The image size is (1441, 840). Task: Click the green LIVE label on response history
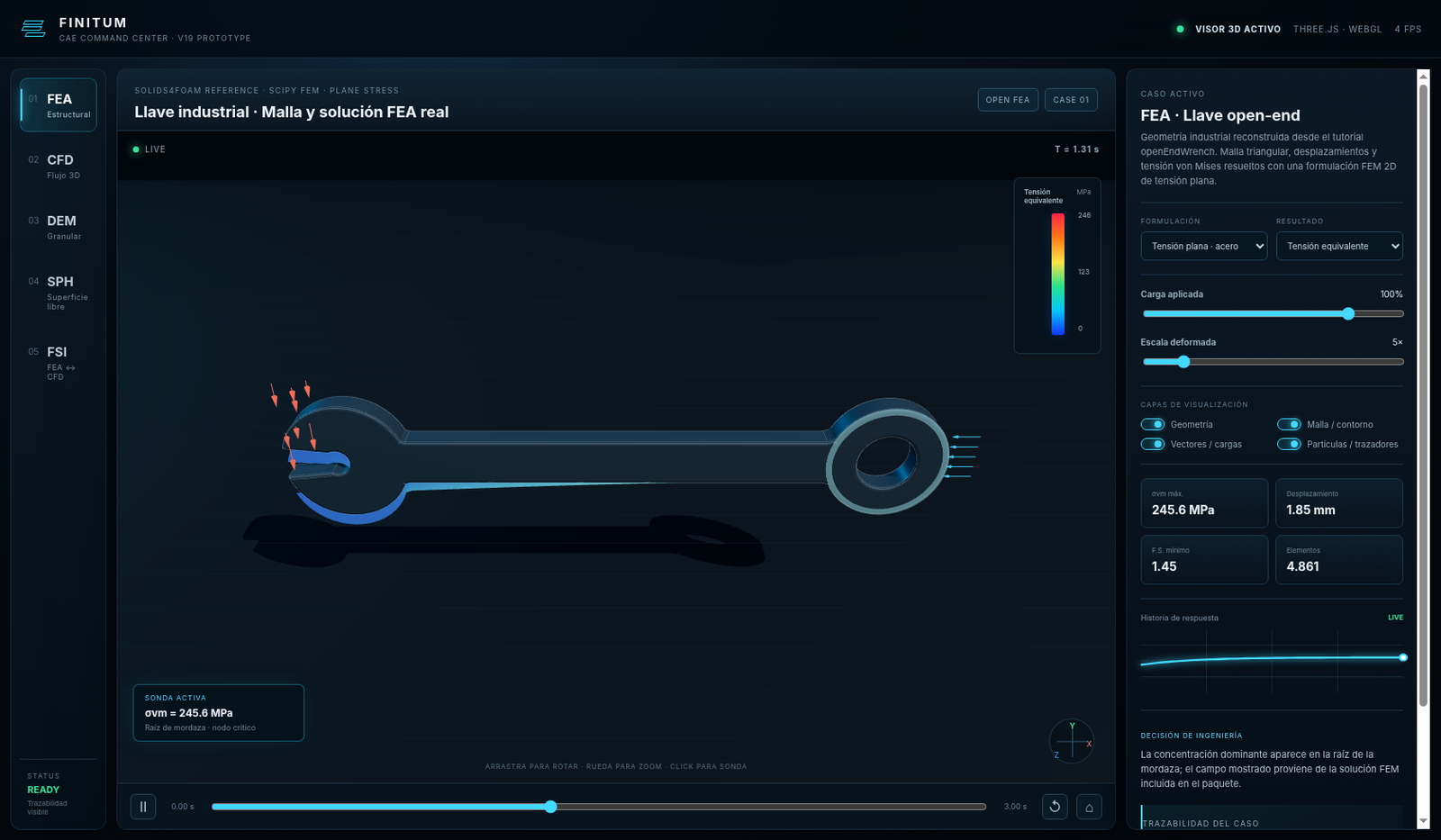point(1395,618)
